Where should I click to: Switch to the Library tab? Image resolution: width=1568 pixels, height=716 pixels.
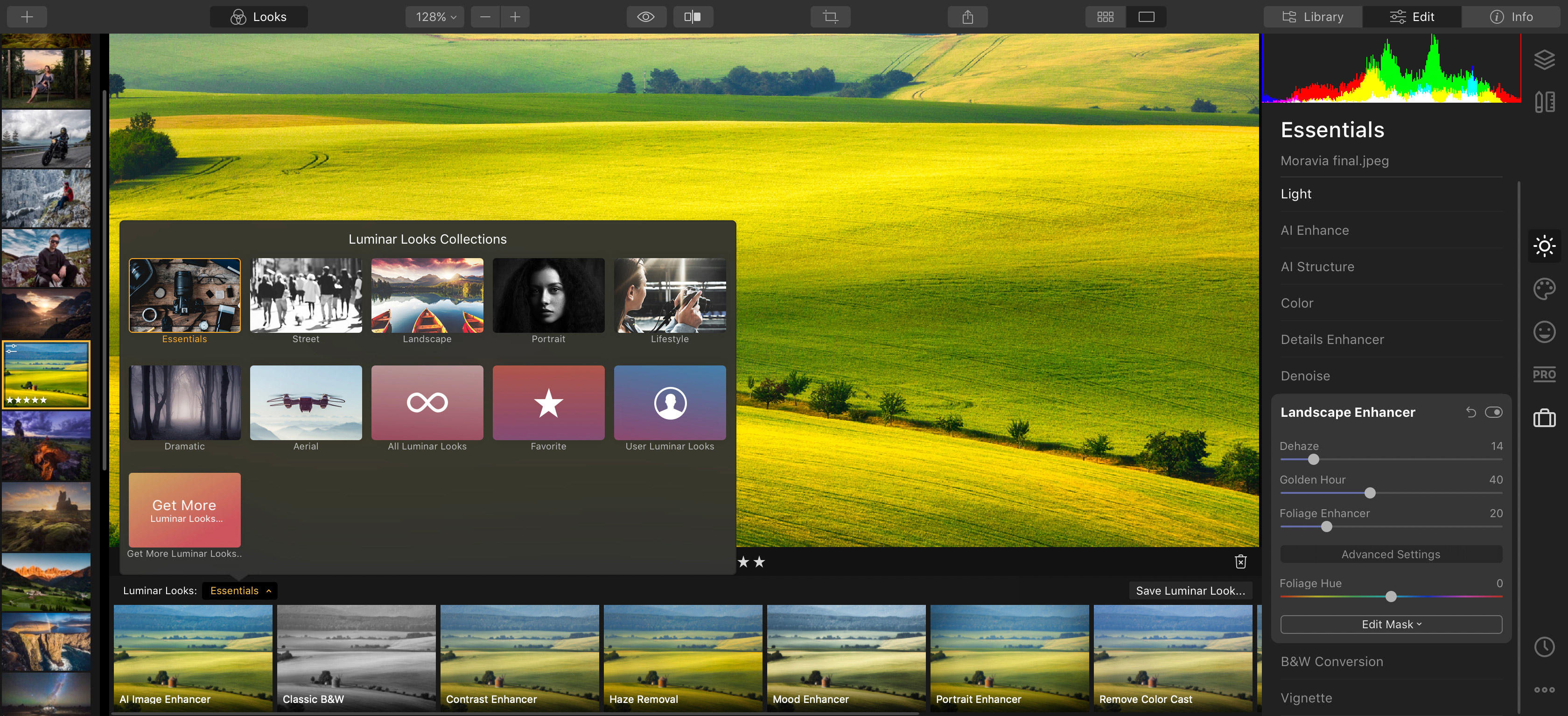[x=1313, y=17]
